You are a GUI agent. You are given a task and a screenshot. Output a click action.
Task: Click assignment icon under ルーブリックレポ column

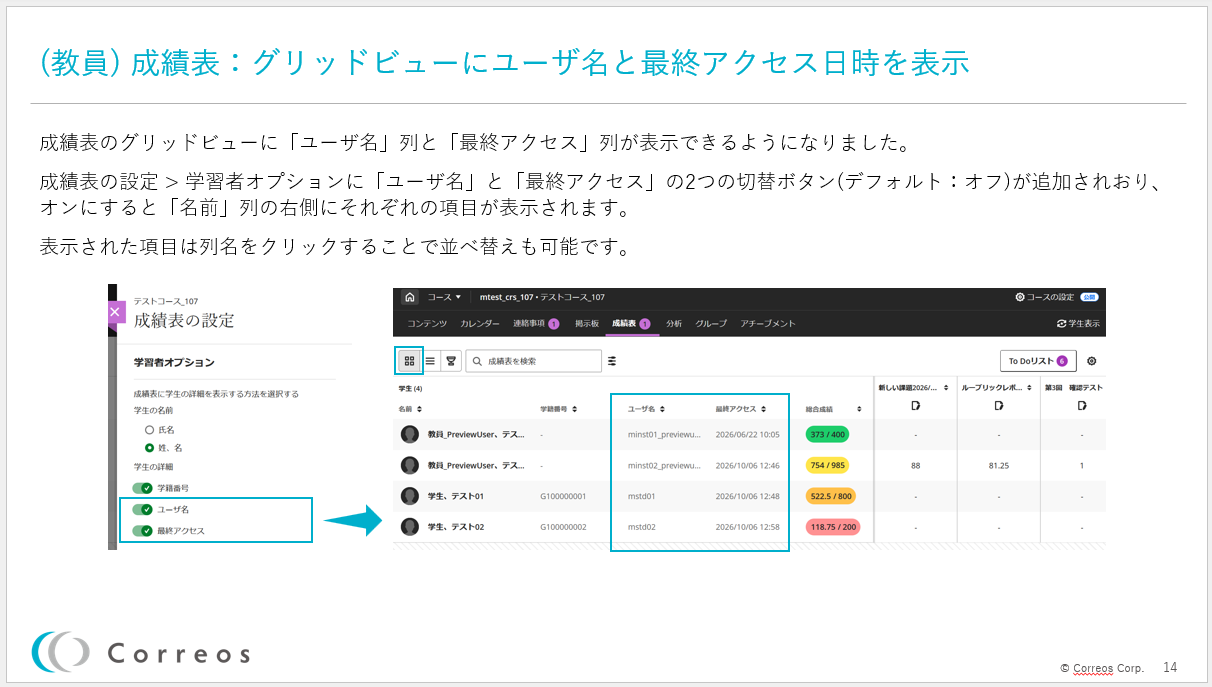pyautogui.click(x=998, y=405)
